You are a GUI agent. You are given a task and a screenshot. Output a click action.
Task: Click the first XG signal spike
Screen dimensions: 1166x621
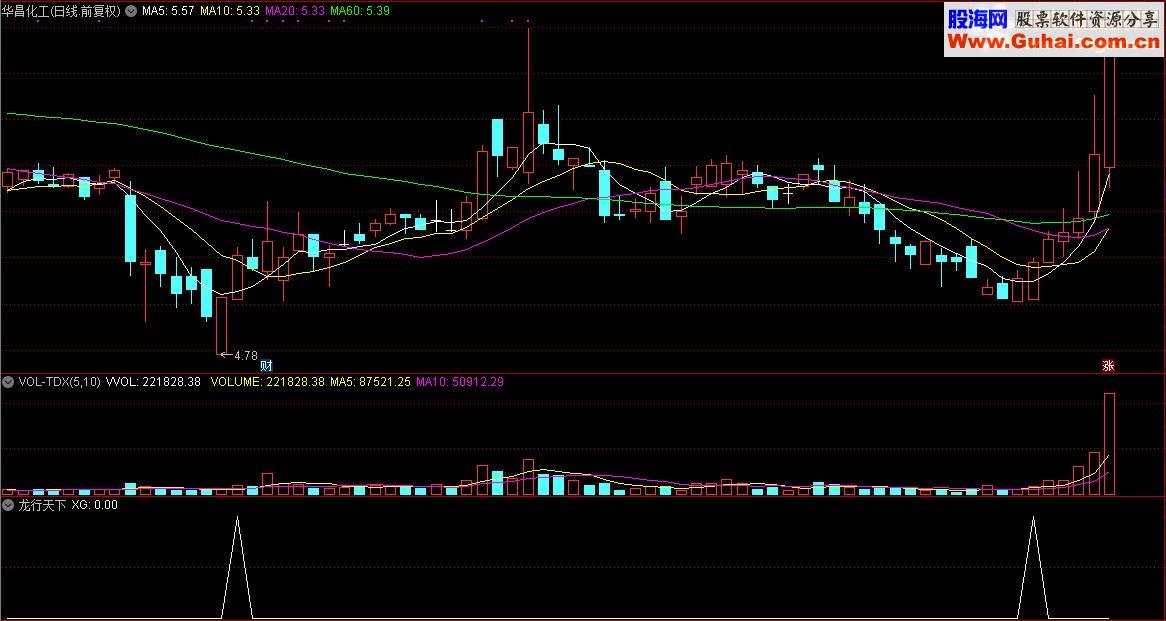(237, 567)
